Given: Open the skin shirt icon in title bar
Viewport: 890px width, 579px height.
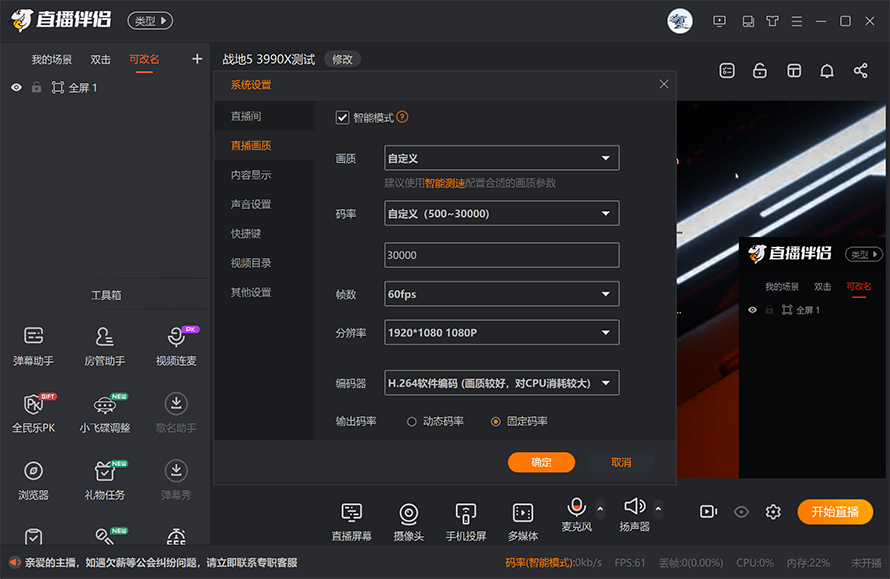Looking at the screenshot, I should 773,21.
